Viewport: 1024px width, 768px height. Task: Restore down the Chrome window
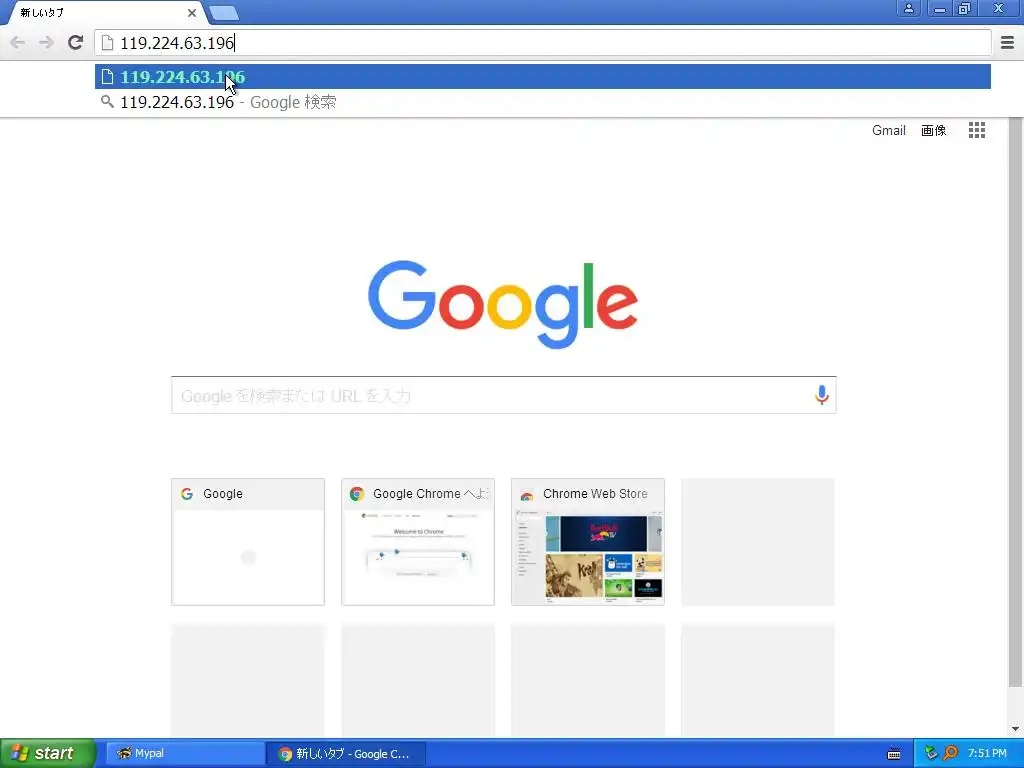[965, 8]
